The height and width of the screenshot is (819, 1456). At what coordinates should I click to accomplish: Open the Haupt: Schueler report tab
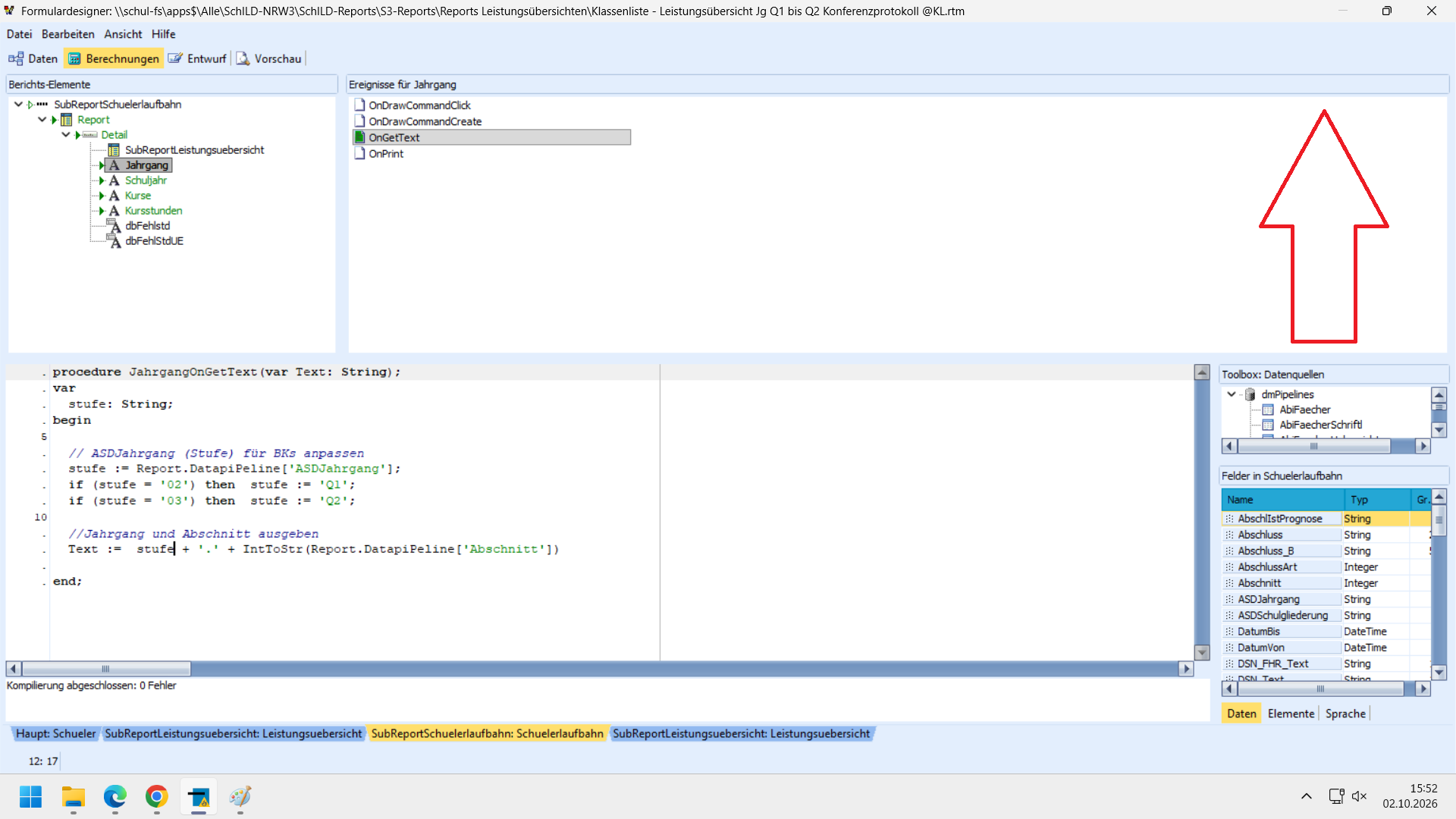(x=55, y=733)
